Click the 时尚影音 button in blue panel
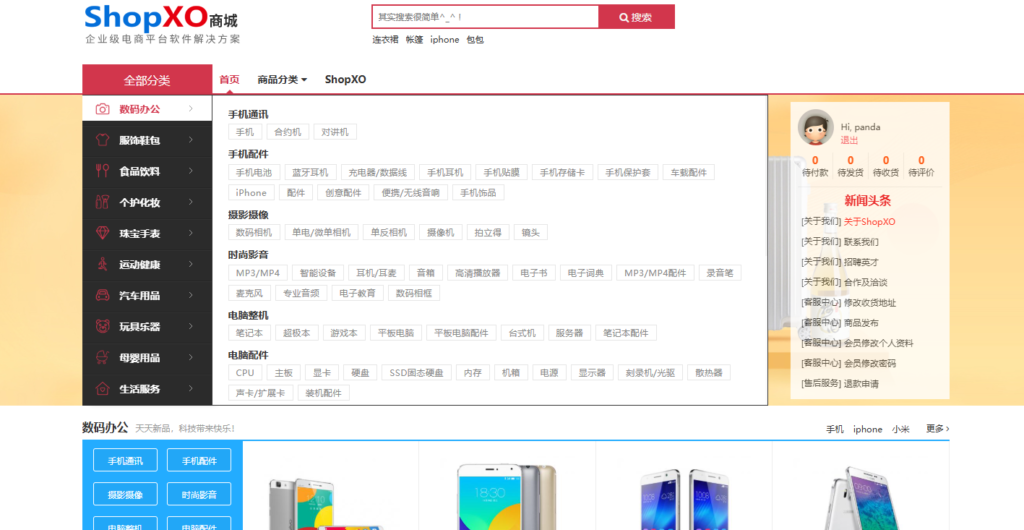Viewport: 1024px width, 530px height. [x=199, y=495]
